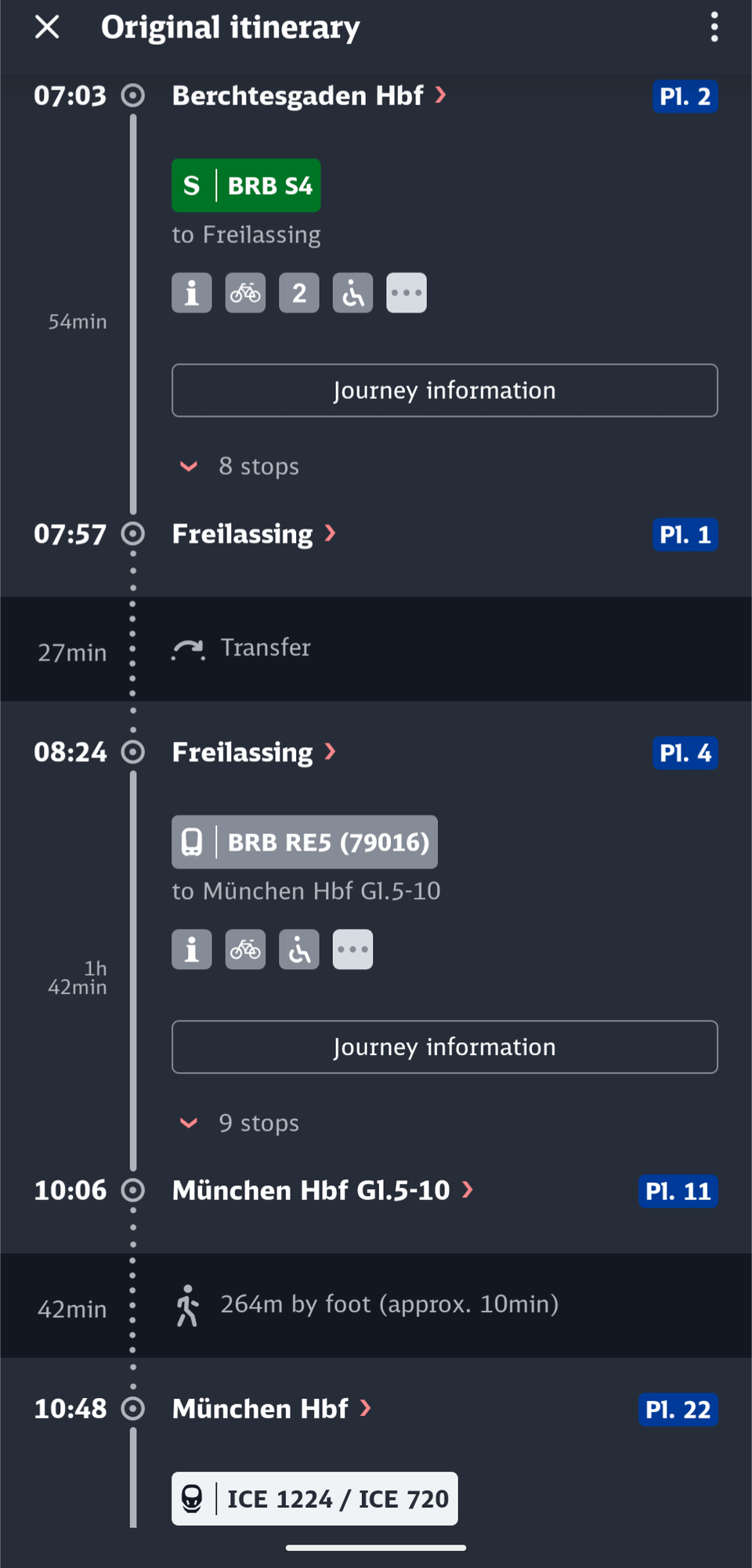
Task: Tap the green BRB S4 train badge
Action: [246, 186]
